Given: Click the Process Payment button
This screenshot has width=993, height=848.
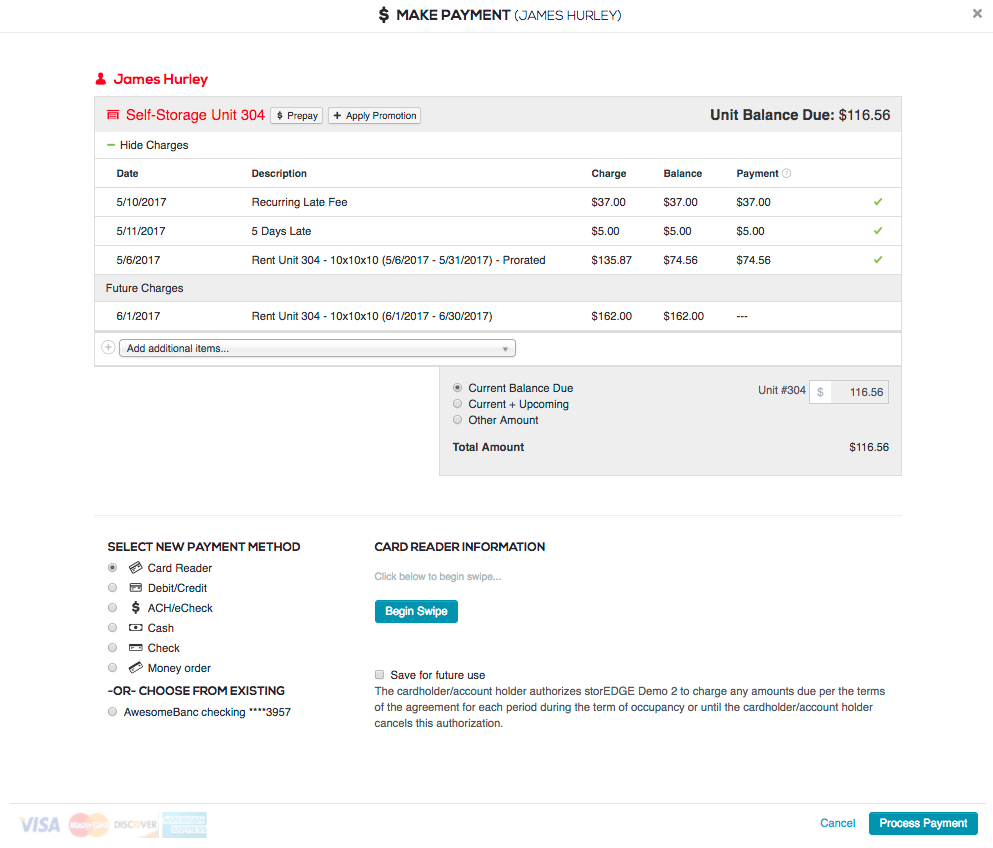Looking at the screenshot, I should coord(922,823).
